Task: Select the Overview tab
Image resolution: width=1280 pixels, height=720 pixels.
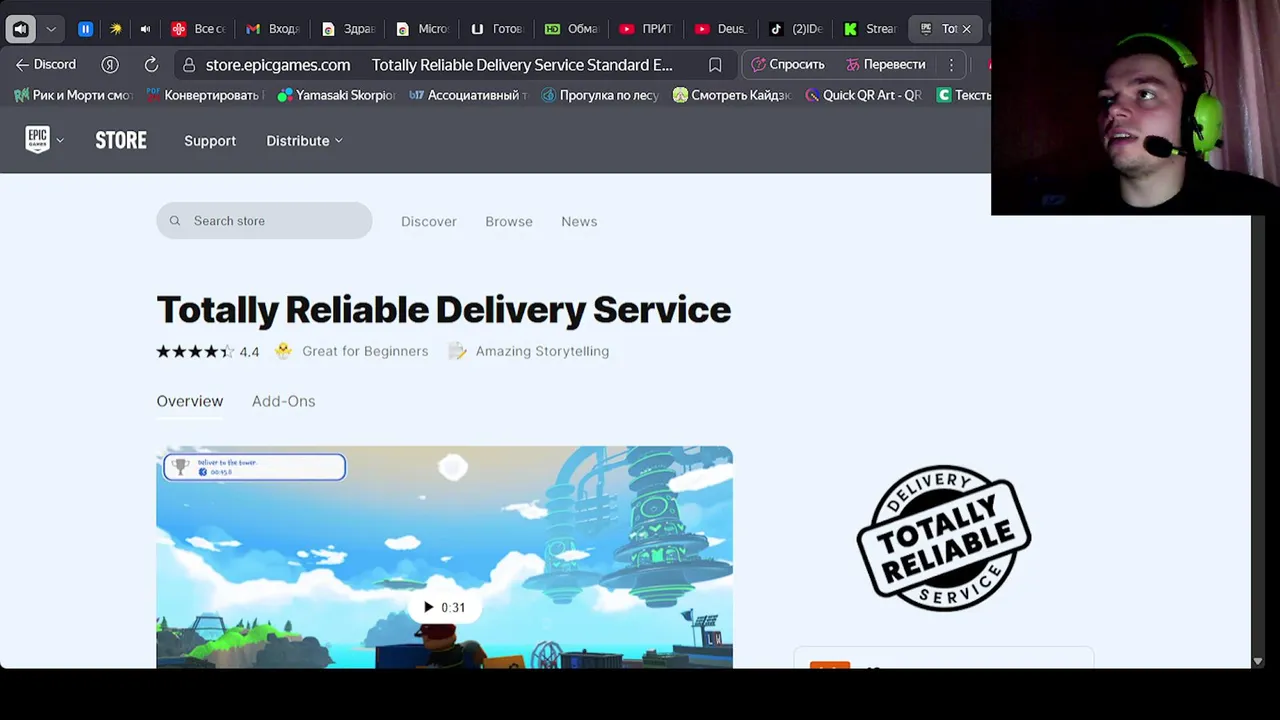Action: pyautogui.click(x=190, y=401)
